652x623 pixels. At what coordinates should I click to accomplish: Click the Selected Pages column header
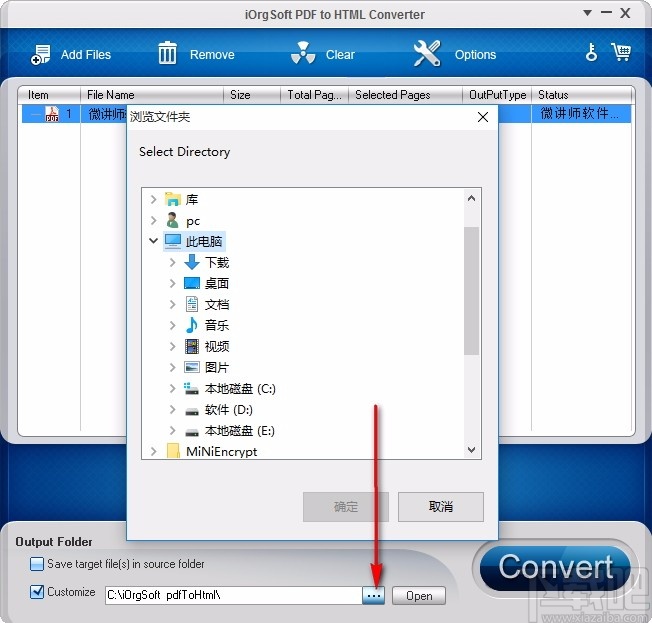(405, 95)
